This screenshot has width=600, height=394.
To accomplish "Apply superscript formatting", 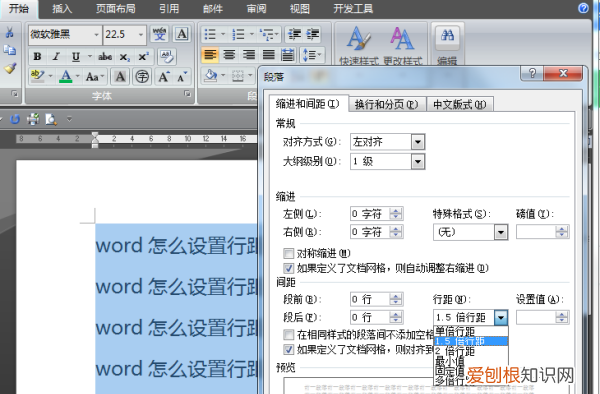I will 143,57.
